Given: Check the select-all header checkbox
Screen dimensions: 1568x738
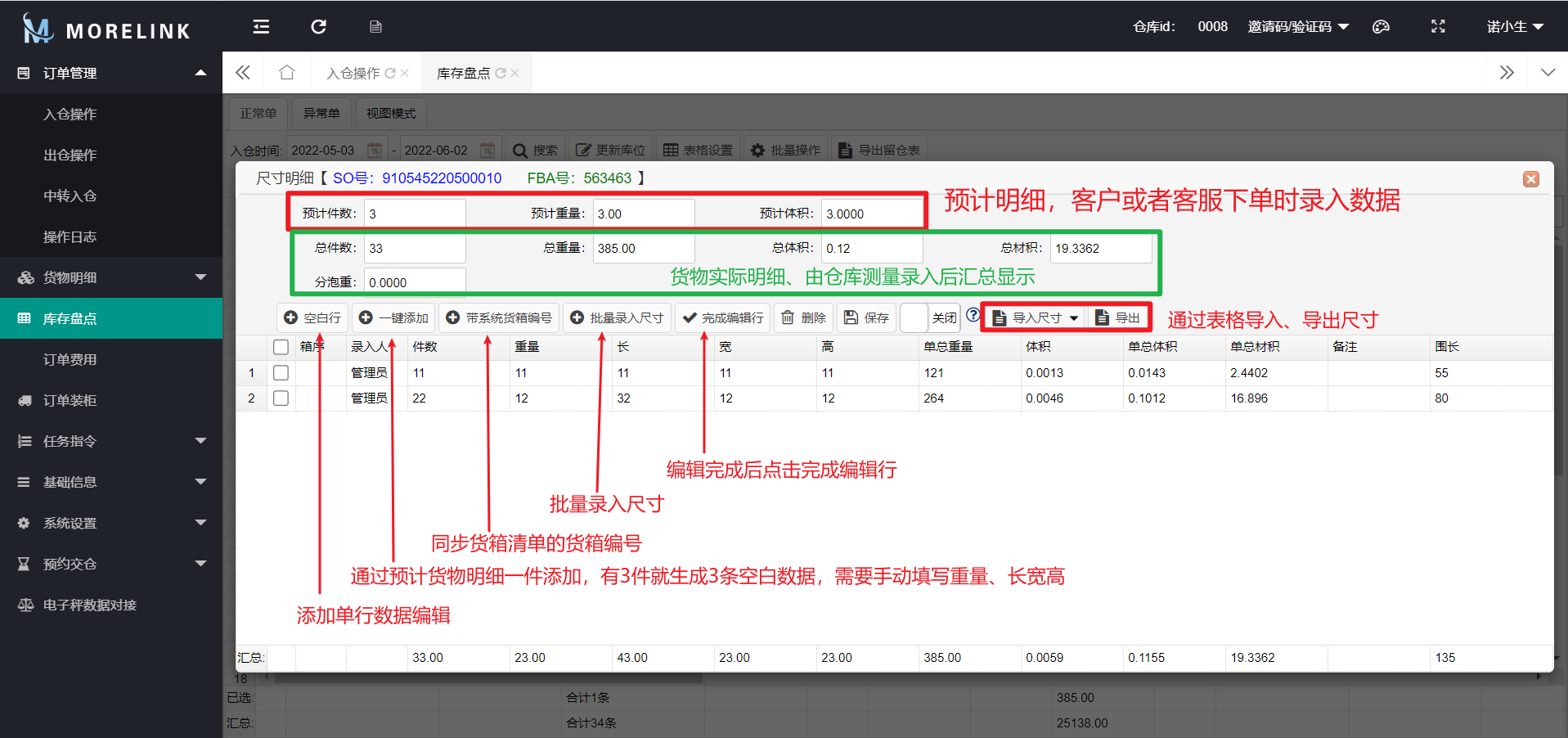Looking at the screenshot, I should coord(281,347).
